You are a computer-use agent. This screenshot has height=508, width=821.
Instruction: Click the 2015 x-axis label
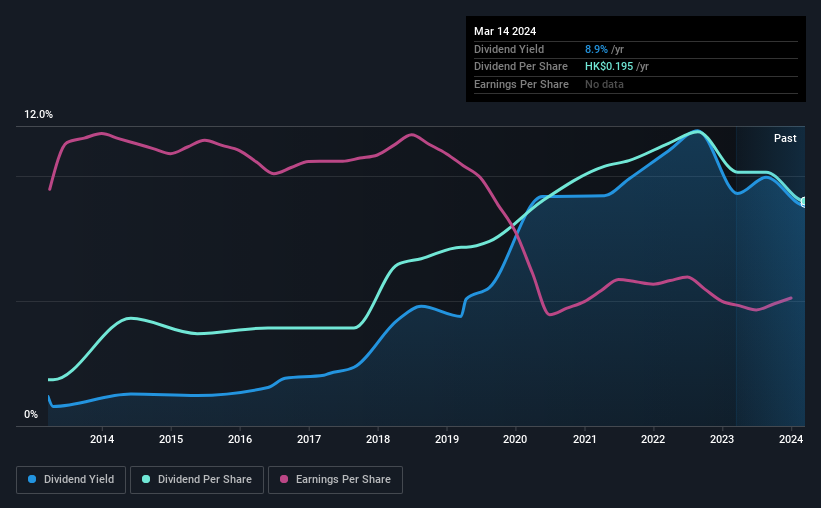[171, 439]
